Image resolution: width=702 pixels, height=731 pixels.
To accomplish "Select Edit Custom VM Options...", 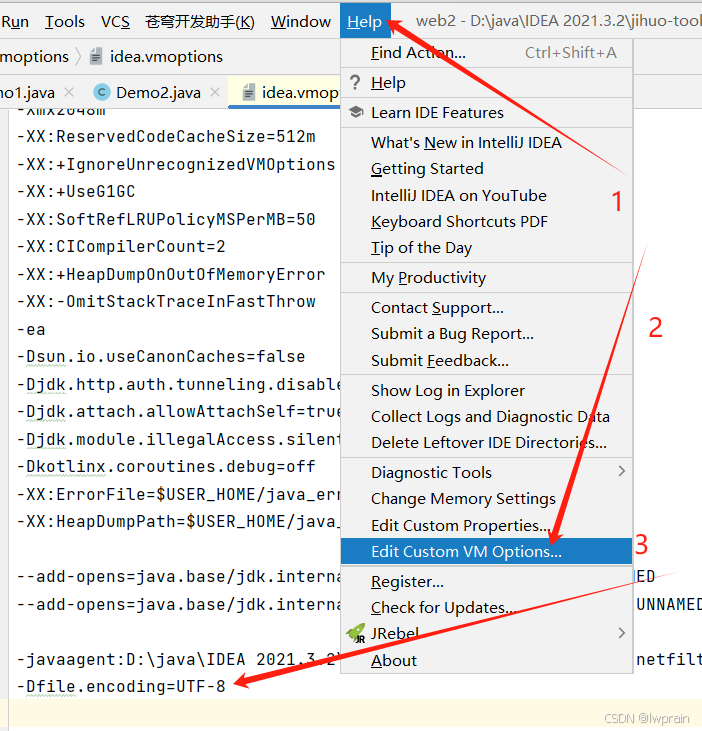I will click(486, 552).
